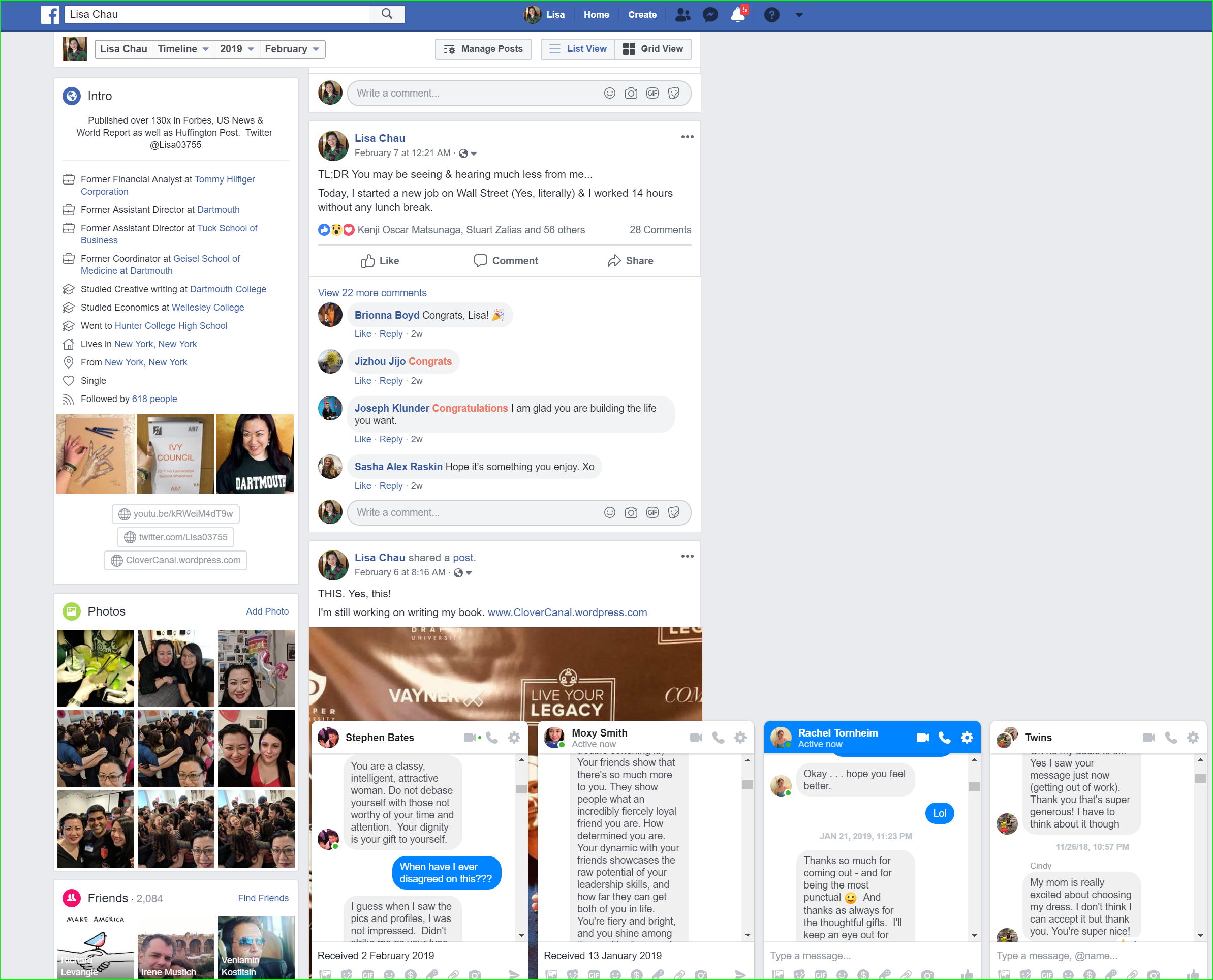Open the 2019 year dropdown

[x=236, y=49]
